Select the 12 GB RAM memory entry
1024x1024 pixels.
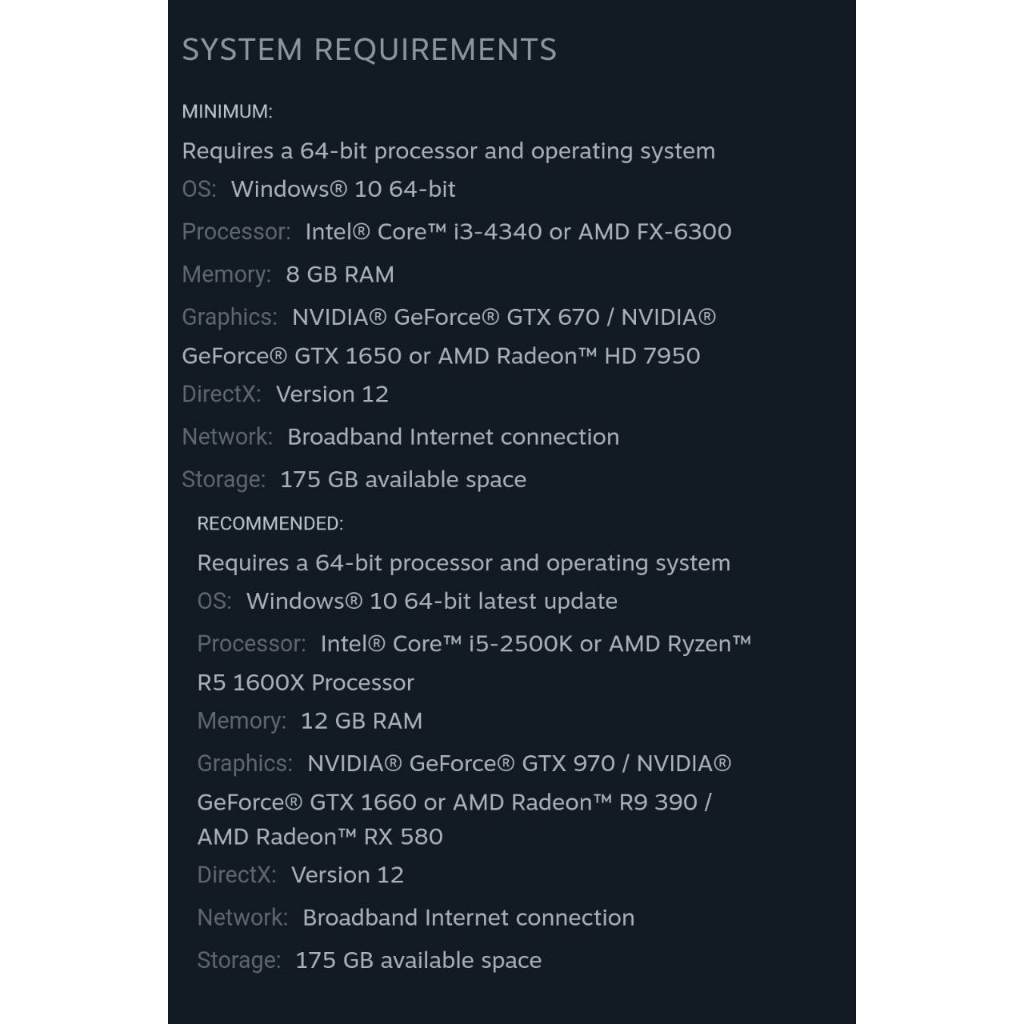(361, 721)
